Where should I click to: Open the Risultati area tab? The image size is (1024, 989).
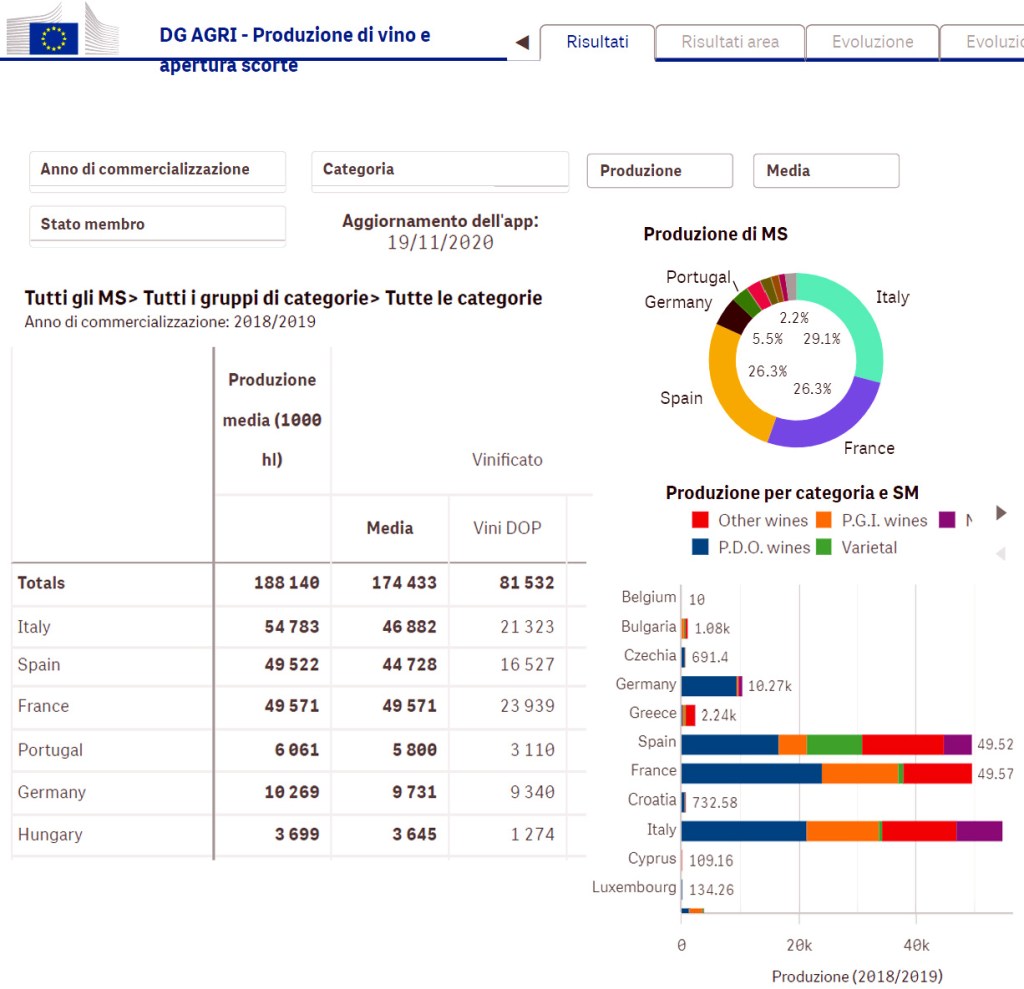click(730, 42)
